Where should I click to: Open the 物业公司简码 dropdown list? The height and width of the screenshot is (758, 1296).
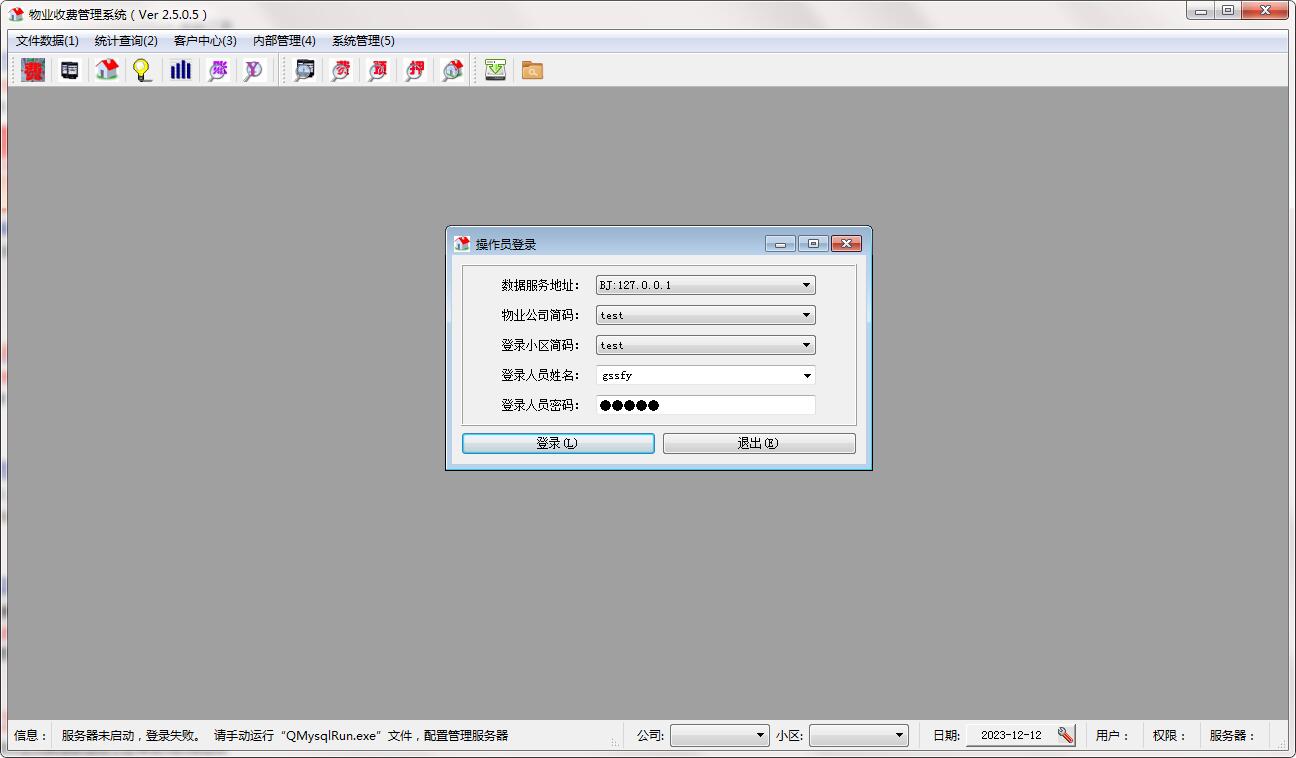point(806,314)
